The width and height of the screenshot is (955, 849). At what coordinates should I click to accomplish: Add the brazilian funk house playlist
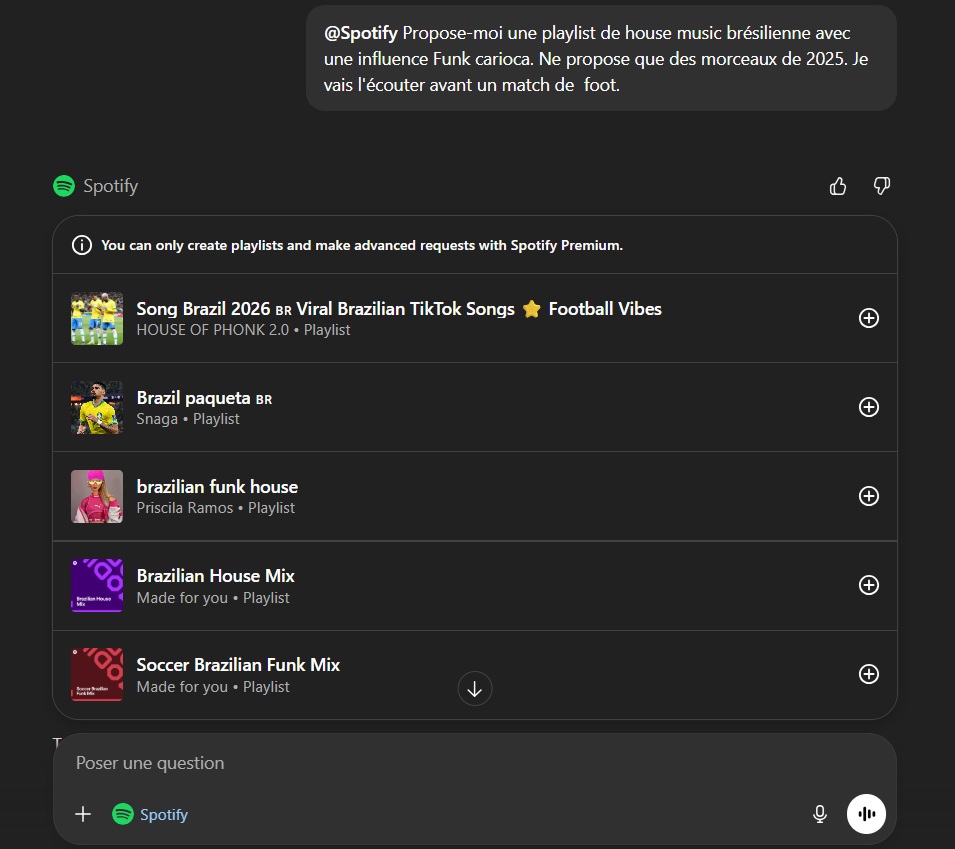click(868, 496)
